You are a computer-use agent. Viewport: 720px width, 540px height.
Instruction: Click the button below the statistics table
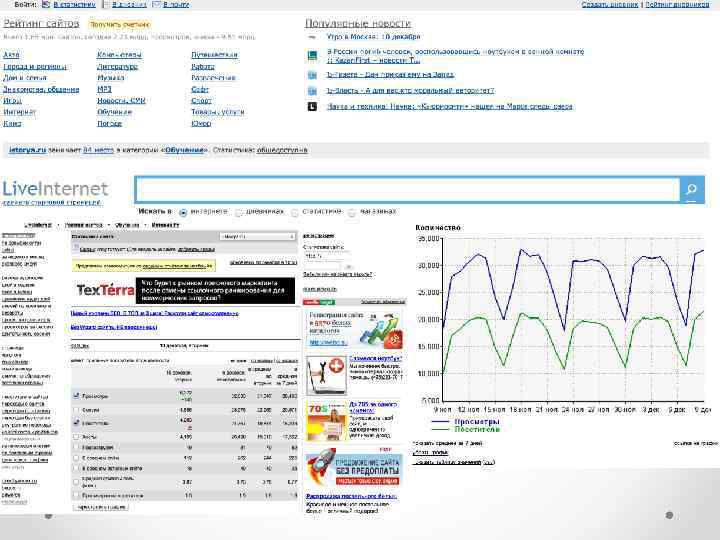(x=101, y=507)
